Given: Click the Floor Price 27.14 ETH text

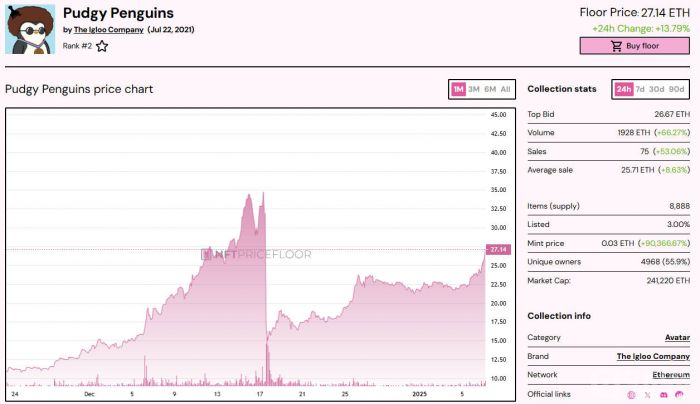Looking at the screenshot, I should (x=634, y=12).
